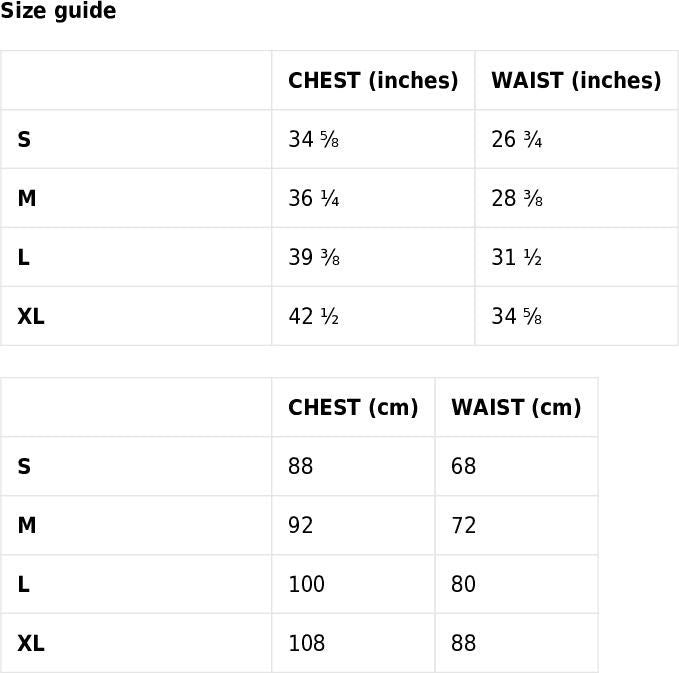This screenshot has height=673, width=679.
Task: Select the CHEST (cm) column header
Action: point(353,408)
